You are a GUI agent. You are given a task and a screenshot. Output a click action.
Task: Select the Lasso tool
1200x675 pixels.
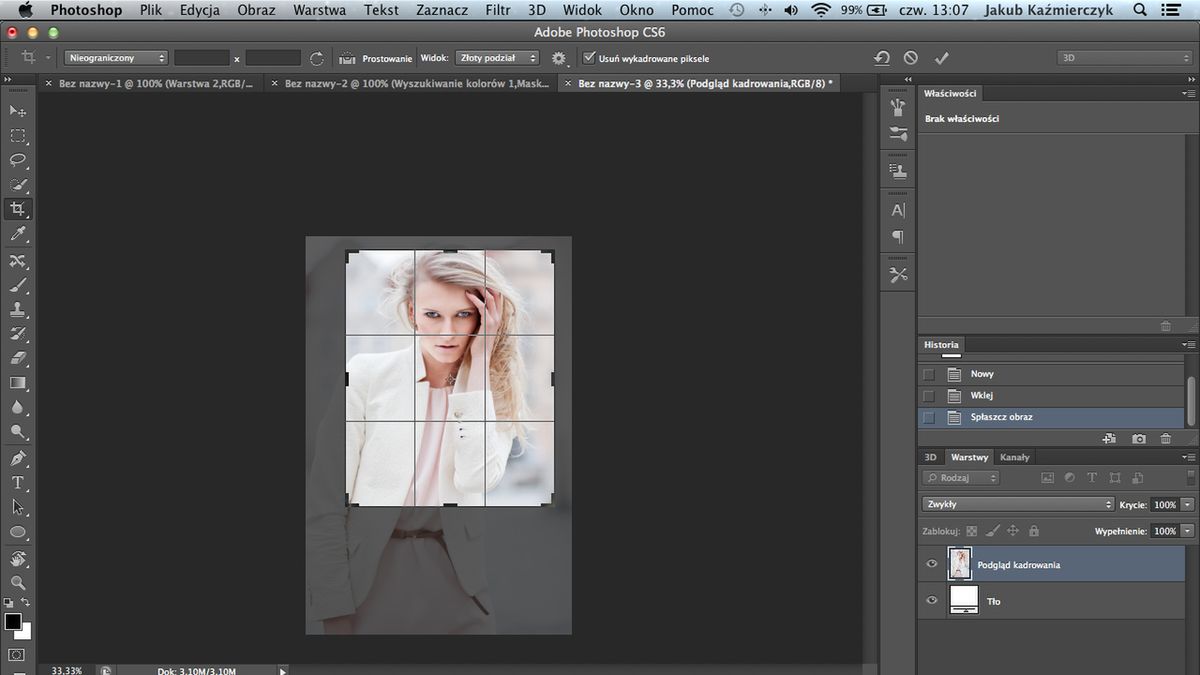click(x=18, y=160)
